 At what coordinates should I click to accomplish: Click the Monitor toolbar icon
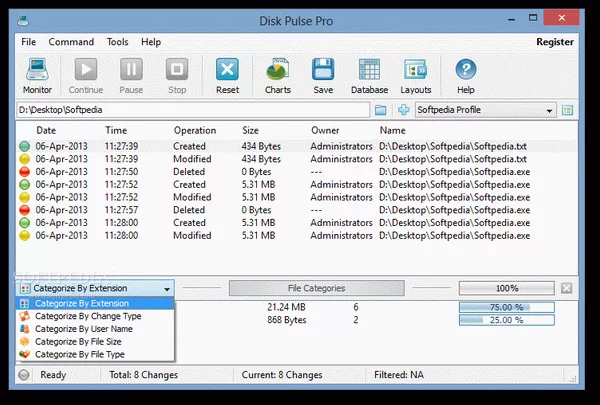(x=37, y=76)
